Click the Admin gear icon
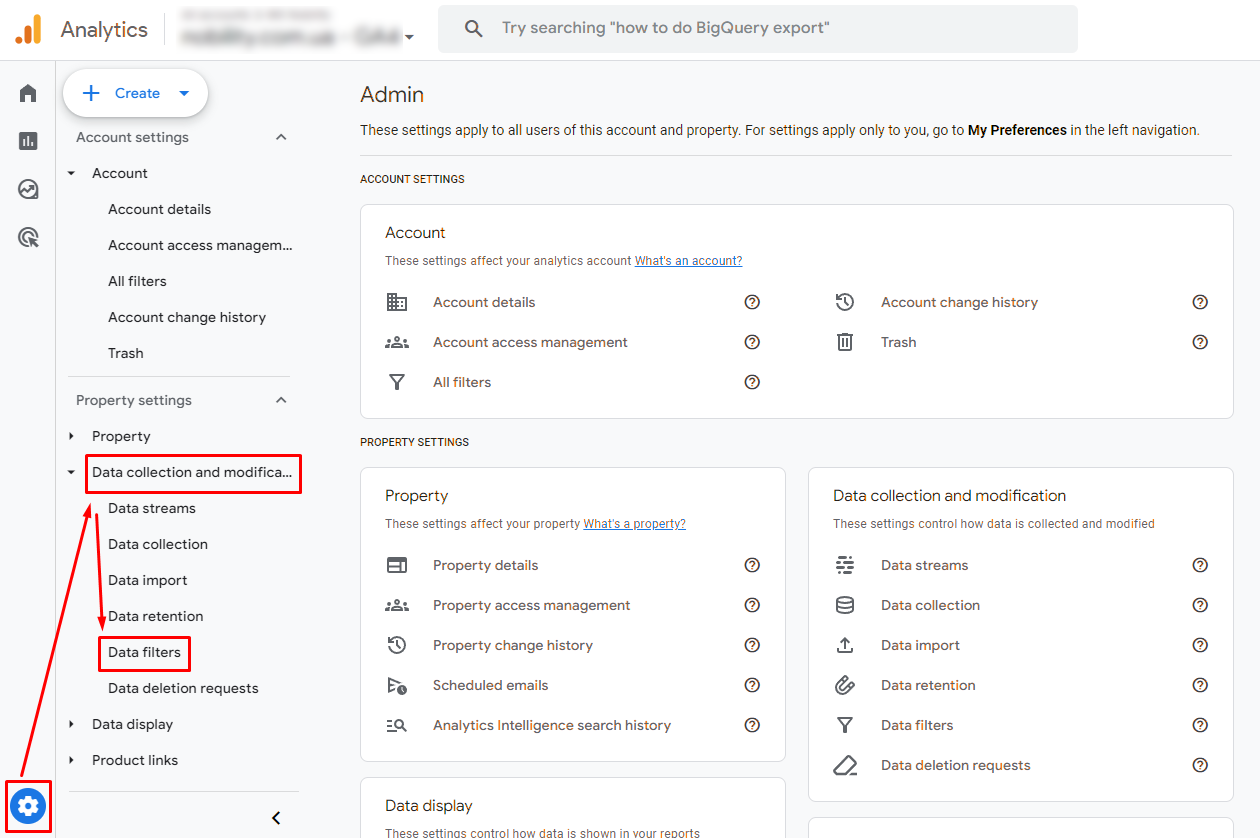Screen dimensions: 1260x838 [x=28, y=805]
